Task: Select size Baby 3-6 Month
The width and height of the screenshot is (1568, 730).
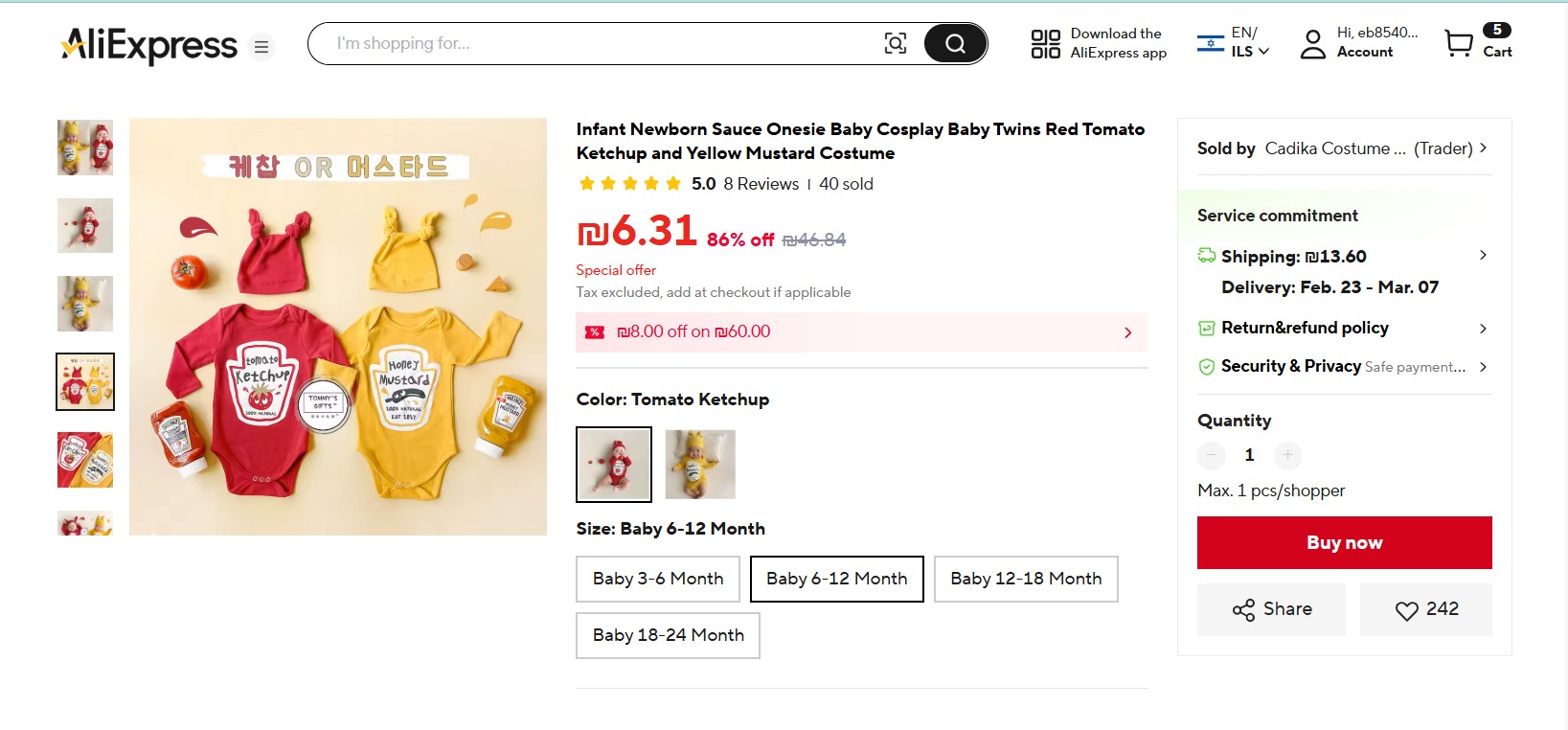Action: 658,579
